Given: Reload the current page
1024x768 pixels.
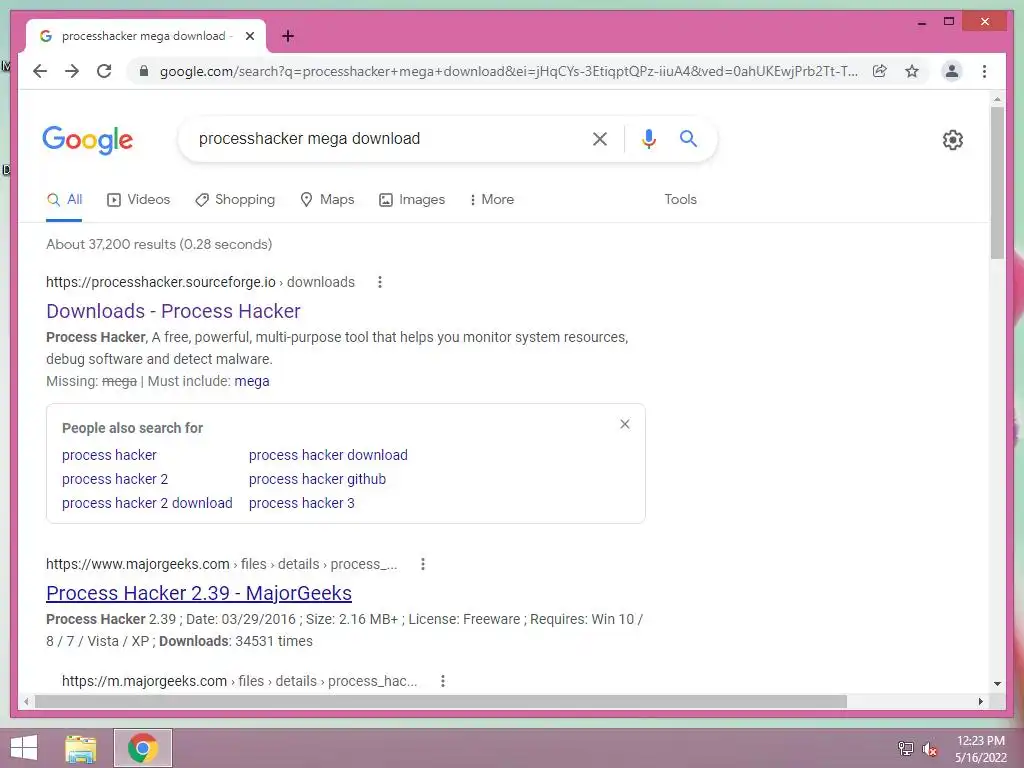Looking at the screenshot, I should point(104,71).
